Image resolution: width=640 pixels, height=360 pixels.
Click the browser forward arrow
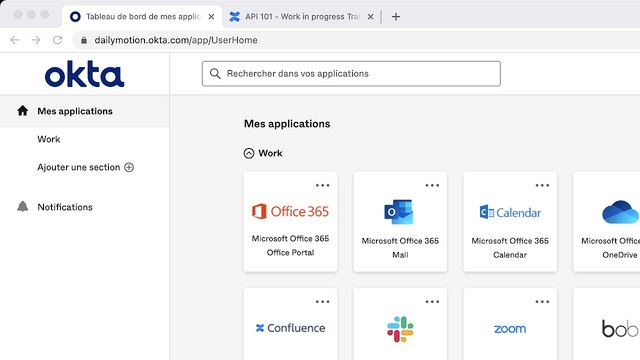click(x=36, y=40)
